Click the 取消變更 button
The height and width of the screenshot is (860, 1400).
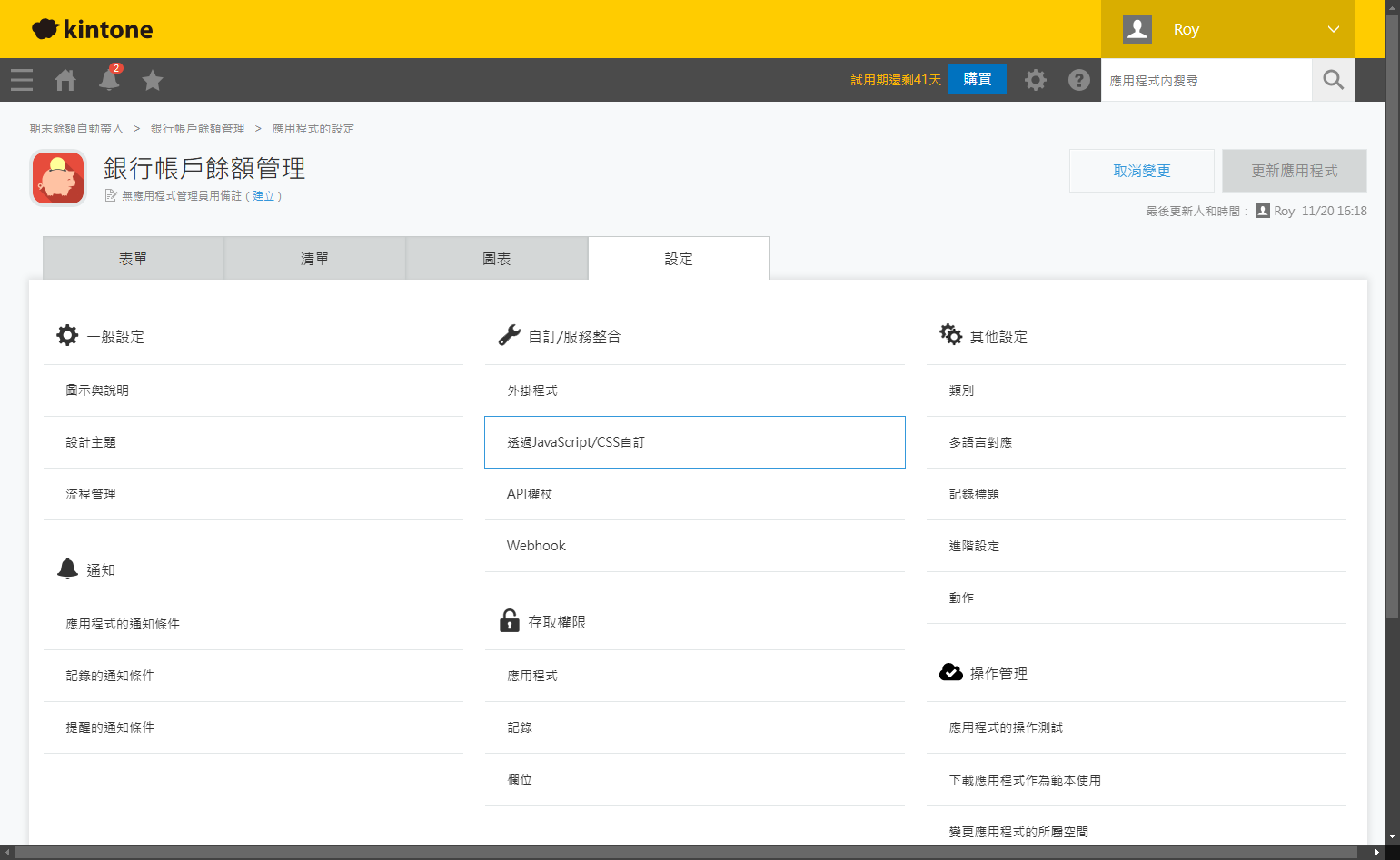[1142, 171]
